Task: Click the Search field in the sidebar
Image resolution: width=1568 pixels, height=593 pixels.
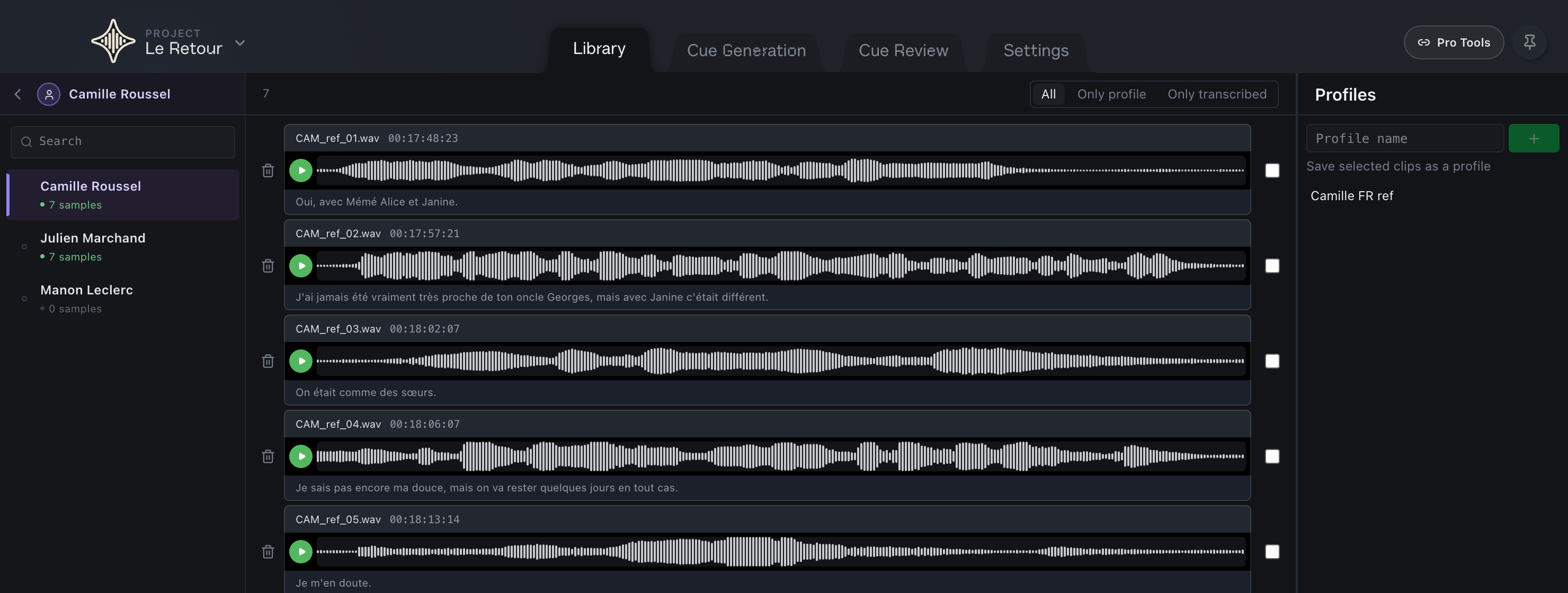Action: tap(122, 142)
